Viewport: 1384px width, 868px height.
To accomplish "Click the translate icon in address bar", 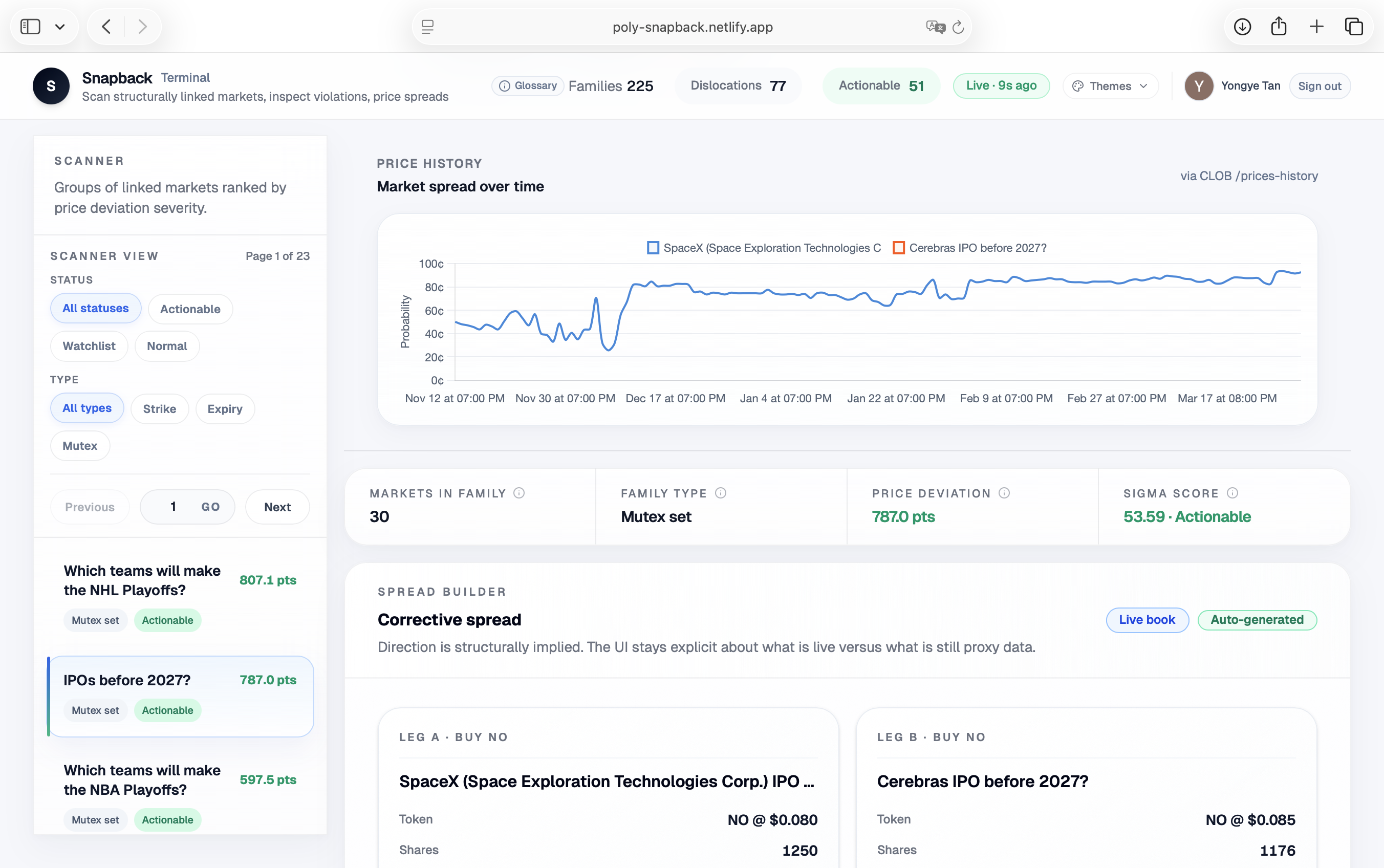I will [935, 27].
